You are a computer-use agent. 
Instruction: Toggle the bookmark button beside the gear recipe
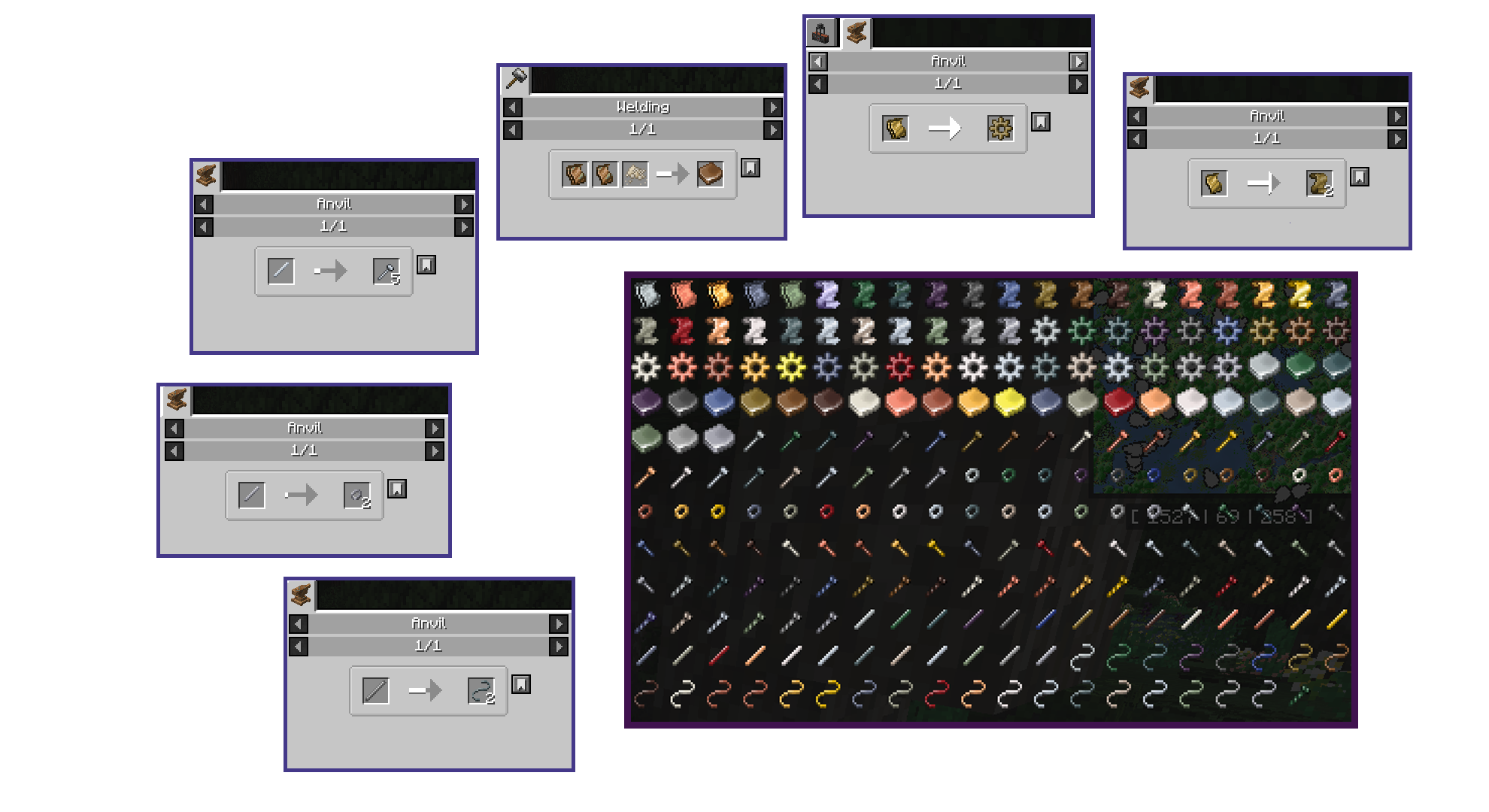coord(1041,122)
